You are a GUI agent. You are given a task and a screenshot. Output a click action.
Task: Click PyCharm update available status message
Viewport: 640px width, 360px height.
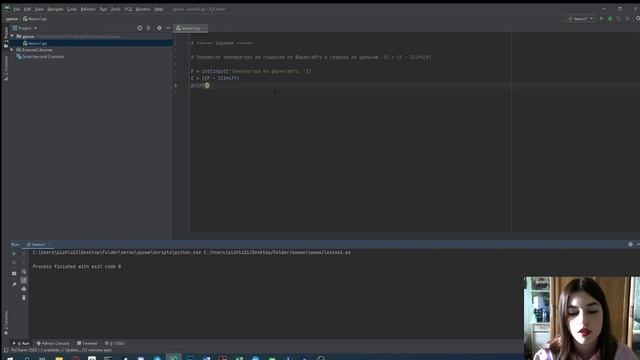pos(61,350)
